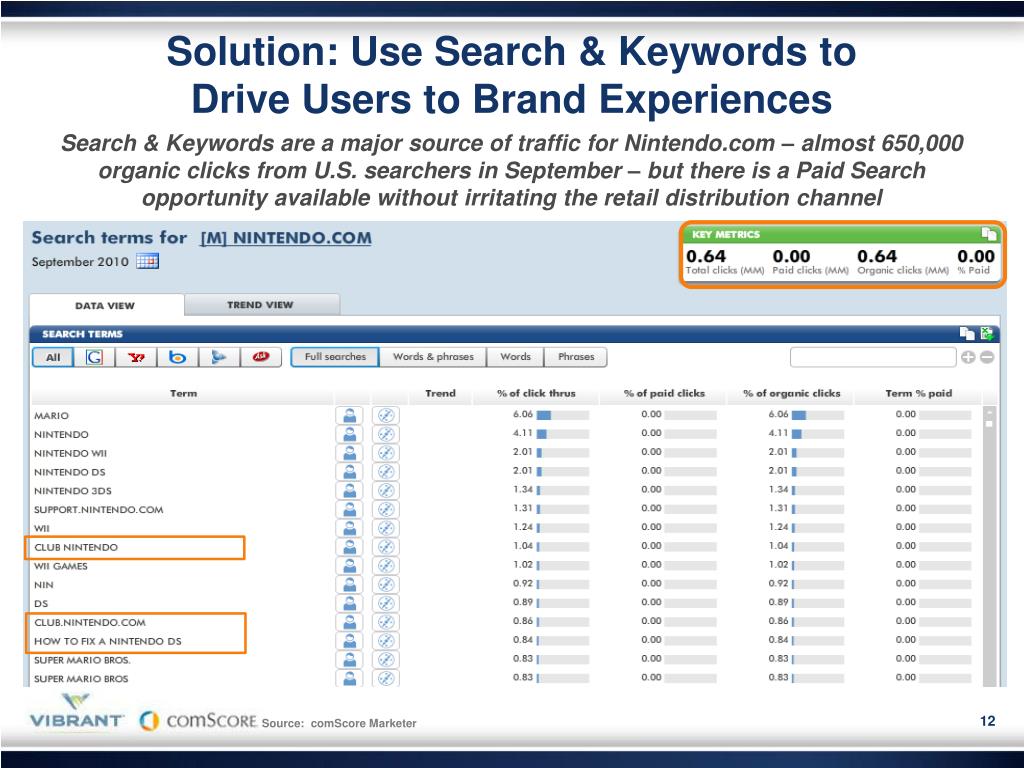Click the plus icon beside search box
The height and width of the screenshot is (768, 1024).
968,357
